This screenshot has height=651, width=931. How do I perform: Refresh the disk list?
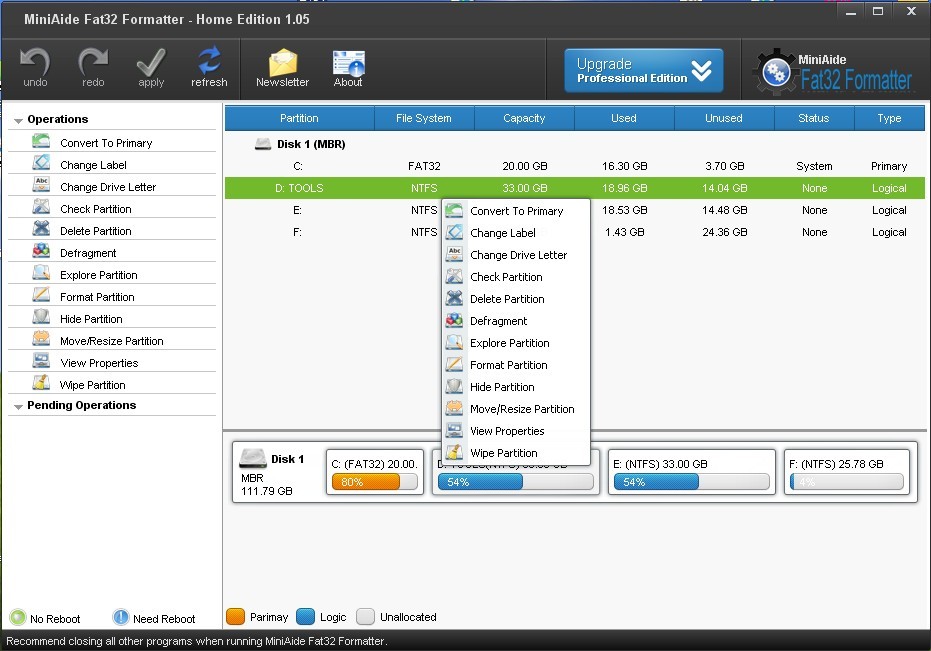[x=209, y=68]
